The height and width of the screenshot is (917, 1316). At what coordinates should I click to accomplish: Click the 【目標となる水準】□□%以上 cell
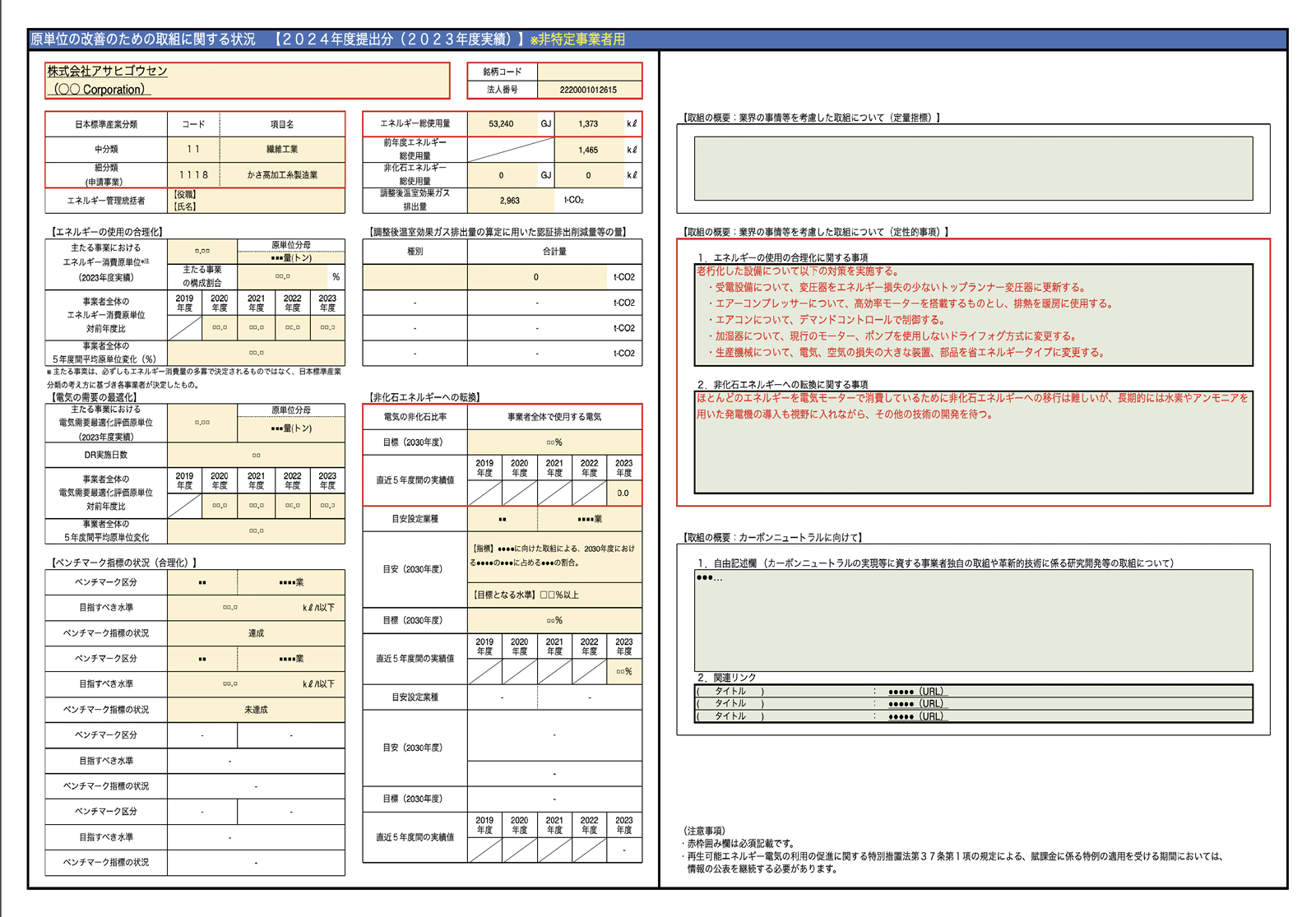click(x=554, y=595)
